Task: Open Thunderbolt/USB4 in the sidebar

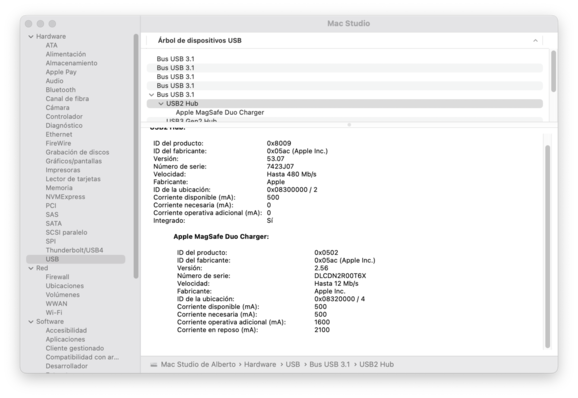Action: click(74, 250)
